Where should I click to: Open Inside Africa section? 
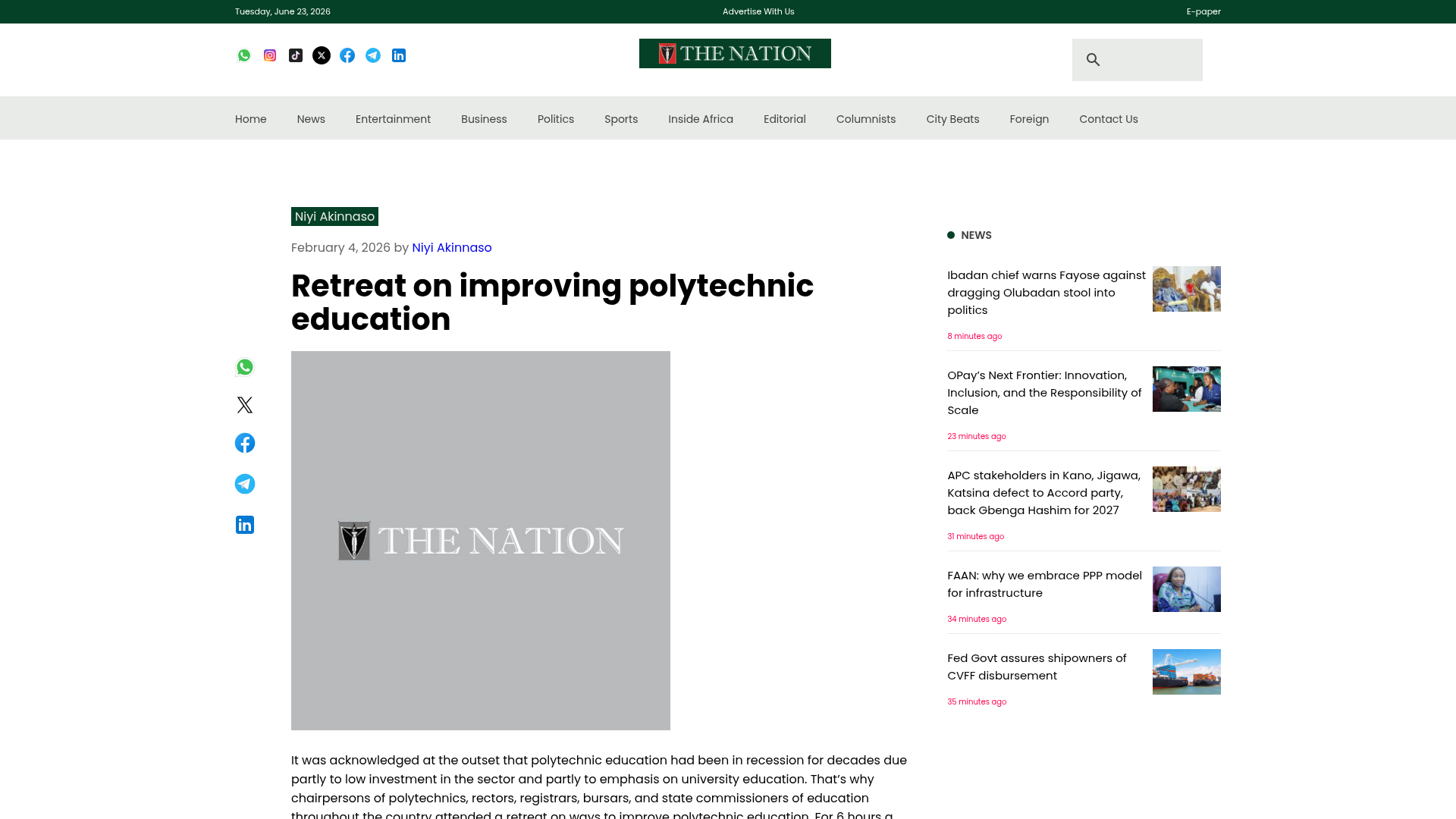click(701, 119)
